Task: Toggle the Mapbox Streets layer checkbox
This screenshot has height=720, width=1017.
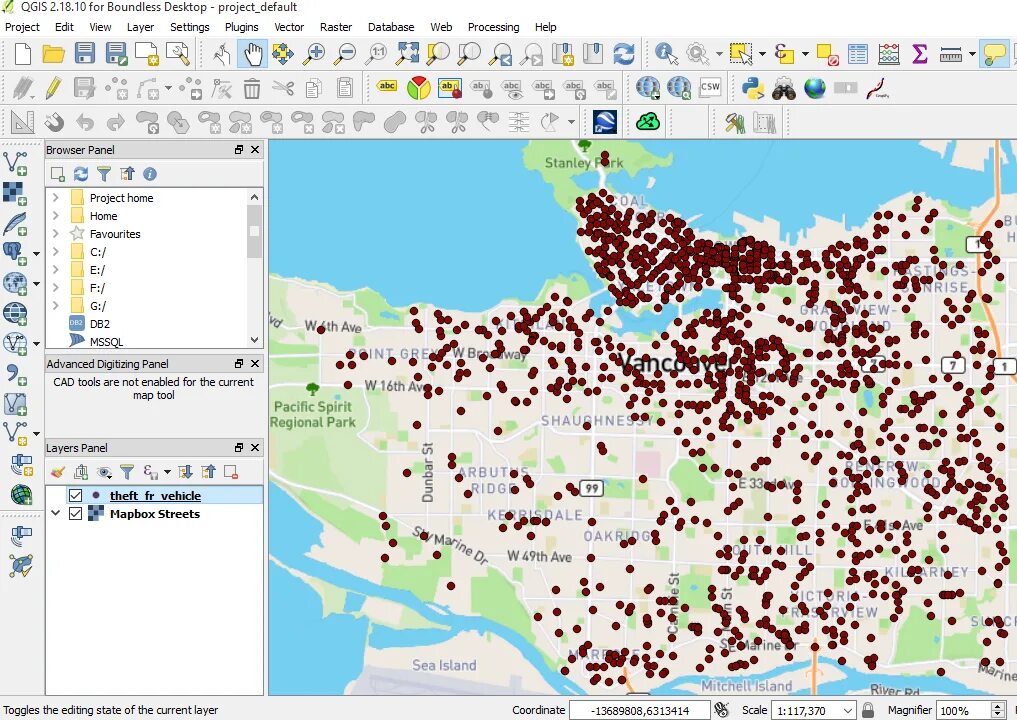Action: [75, 514]
